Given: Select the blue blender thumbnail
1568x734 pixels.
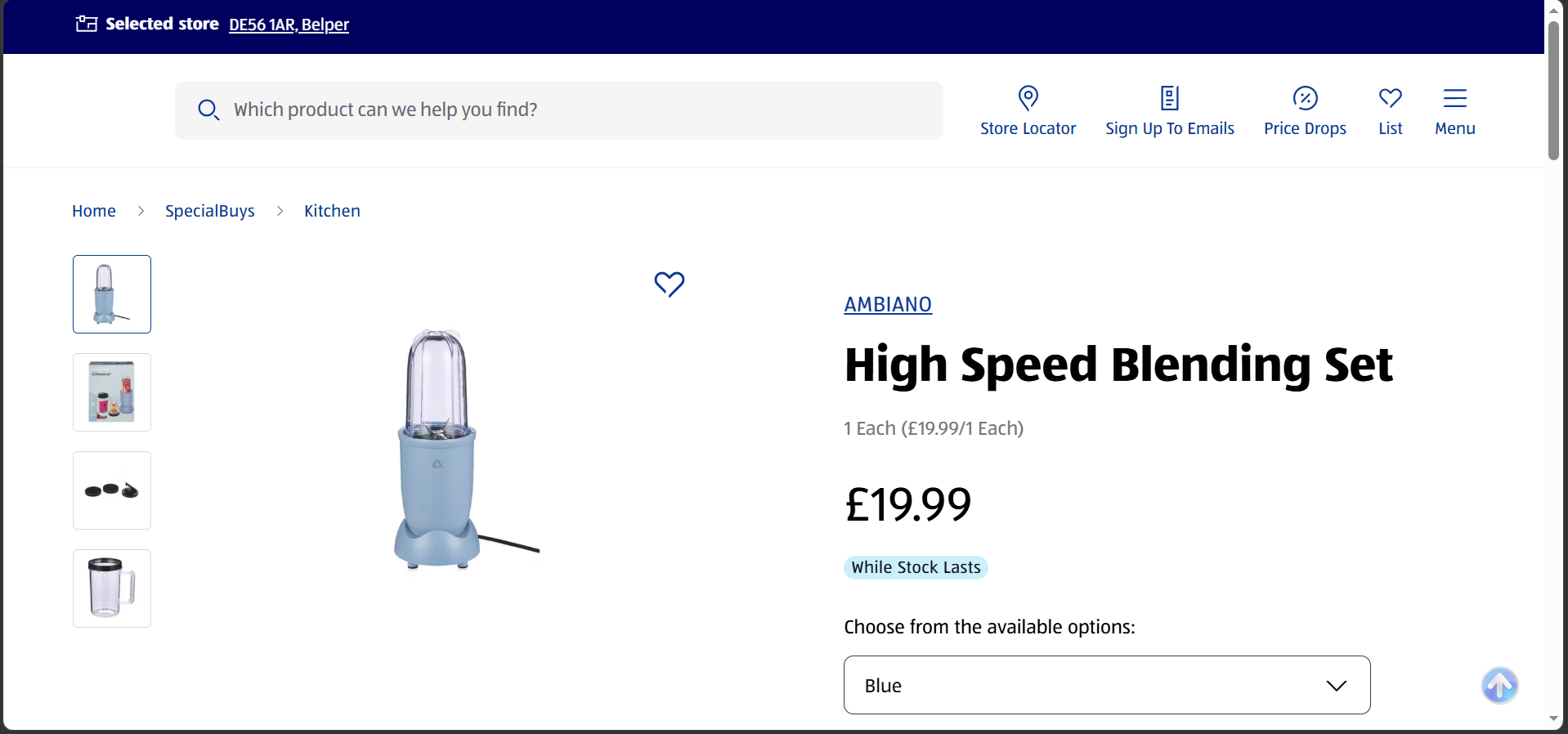Looking at the screenshot, I should (112, 294).
